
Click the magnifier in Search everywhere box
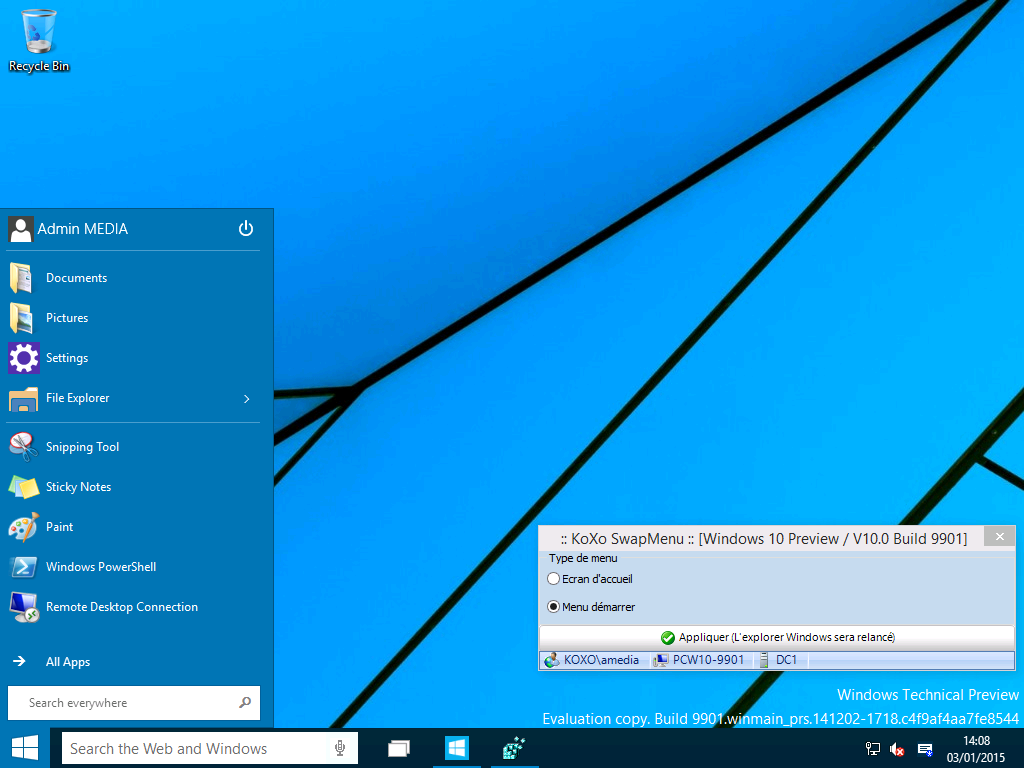pyautogui.click(x=245, y=703)
